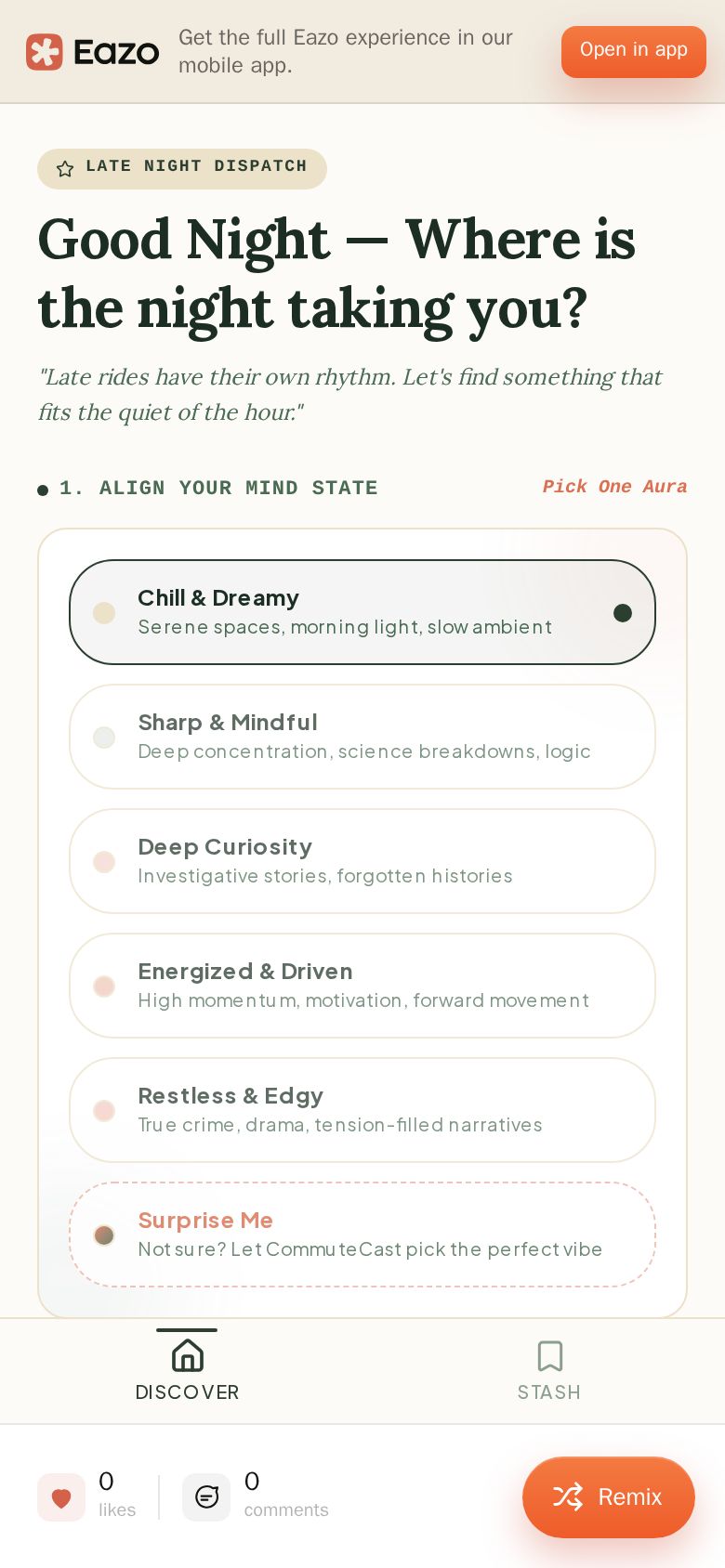Switch to the DISCOVER tab label

coord(188,1392)
